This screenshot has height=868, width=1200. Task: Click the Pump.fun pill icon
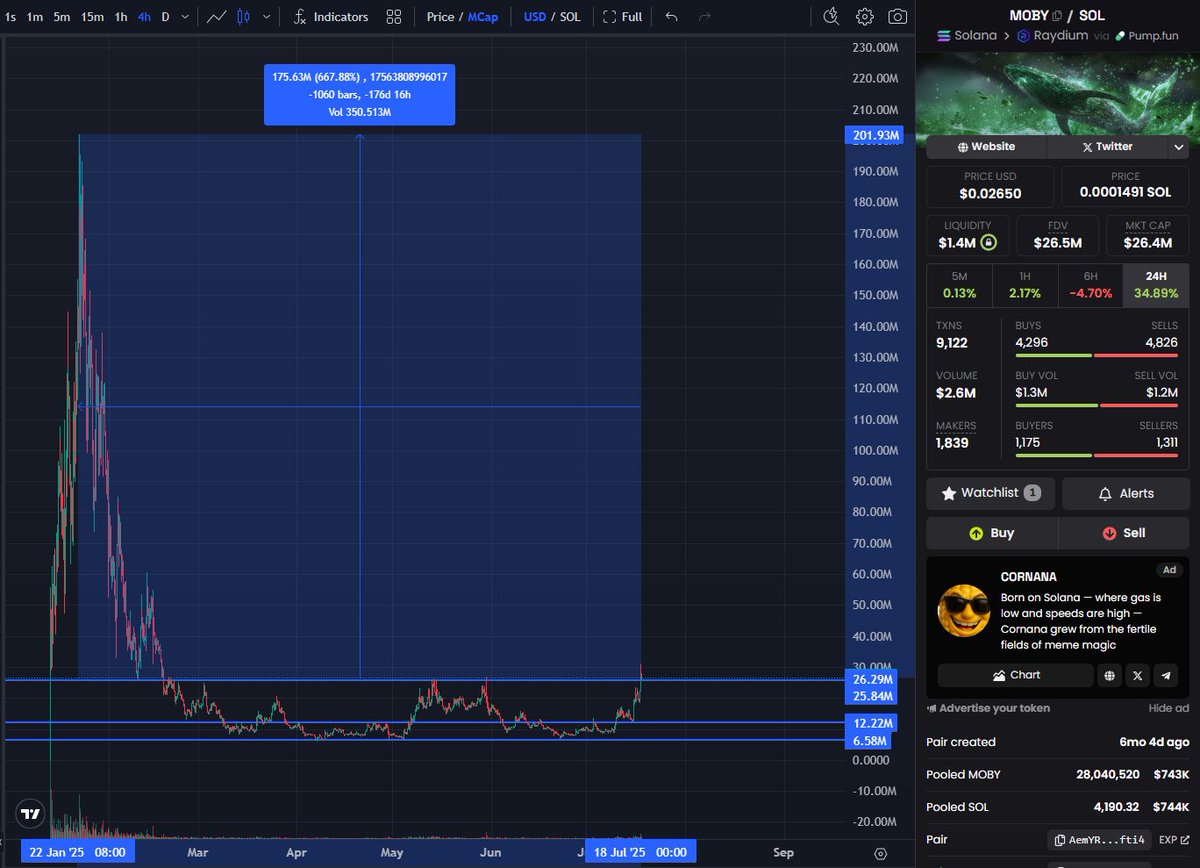(x=1121, y=35)
